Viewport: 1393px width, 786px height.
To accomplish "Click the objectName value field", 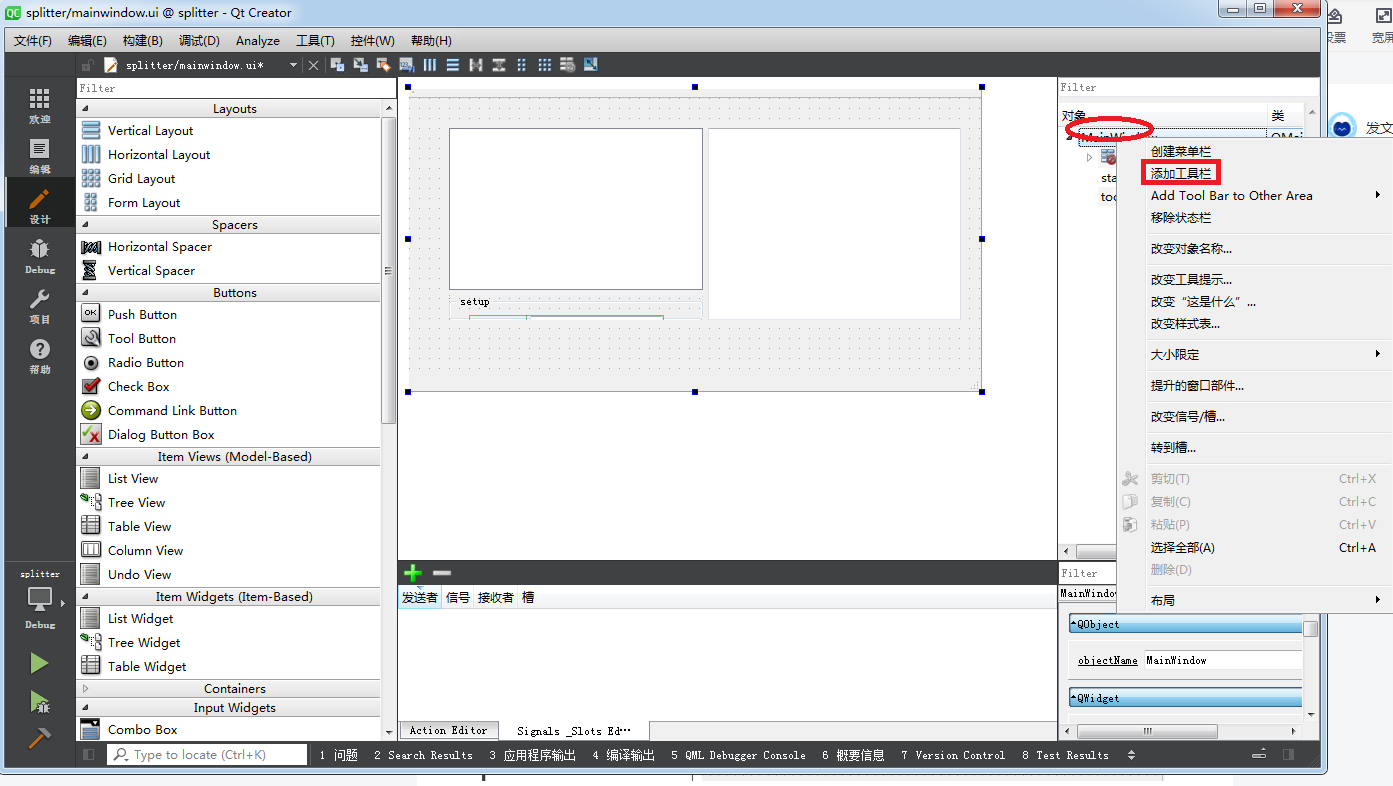I will (1222, 660).
